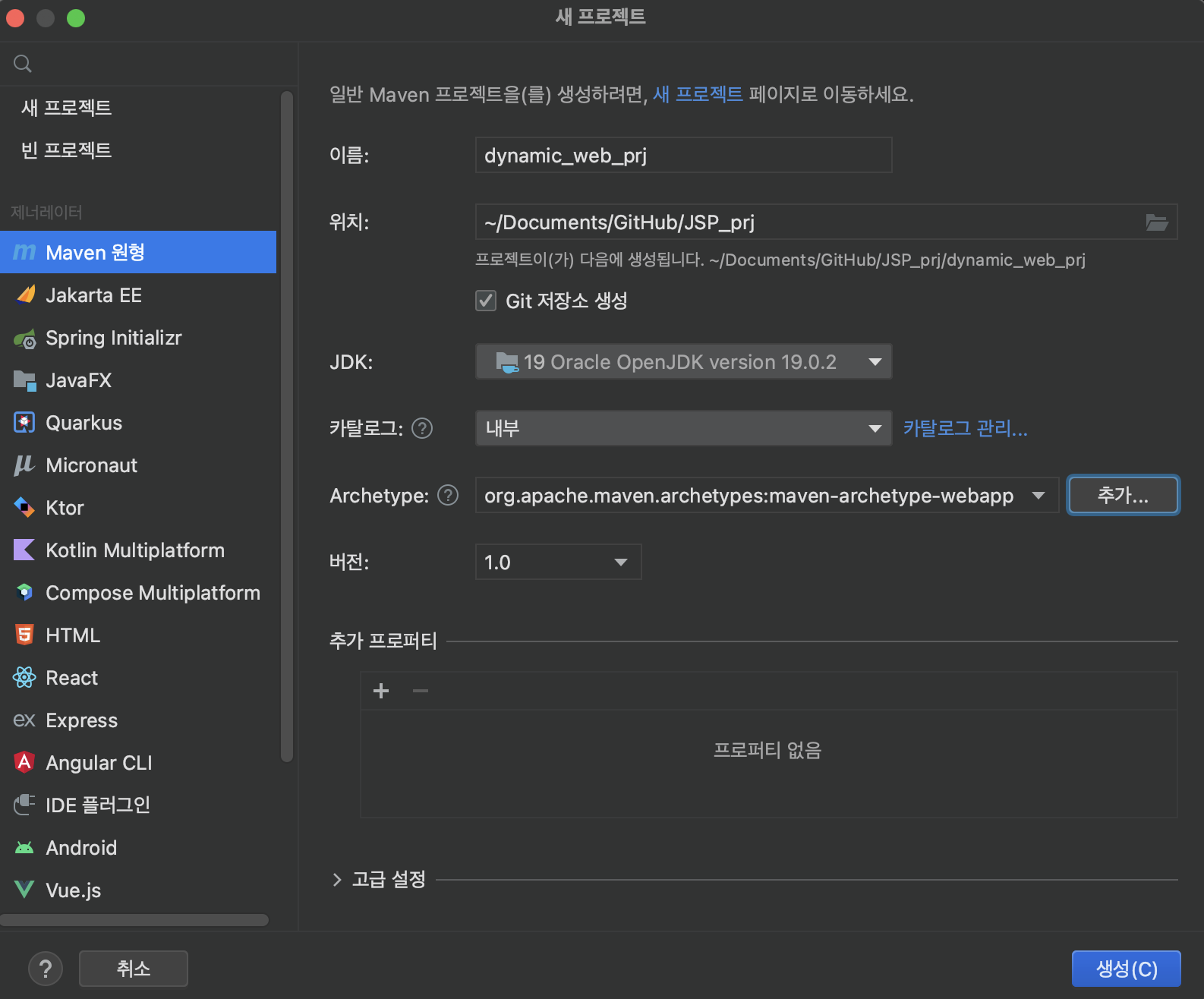The width and height of the screenshot is (1204, 999).
Task: Select Jakarta EE generator
Action: pyautogui.click(x=138, y=295)
